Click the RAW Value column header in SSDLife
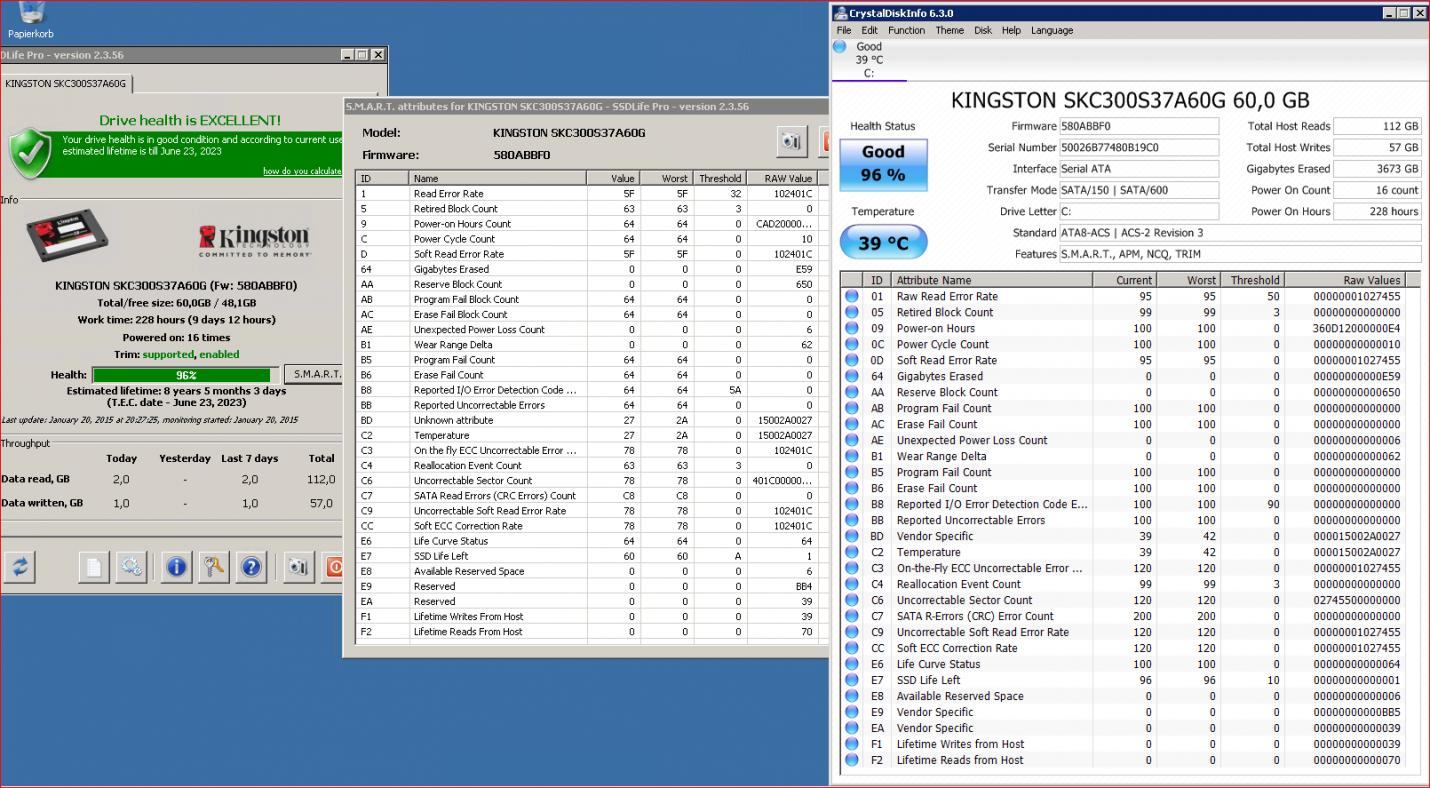1430x788 pixels. click(x=782, y=178)
